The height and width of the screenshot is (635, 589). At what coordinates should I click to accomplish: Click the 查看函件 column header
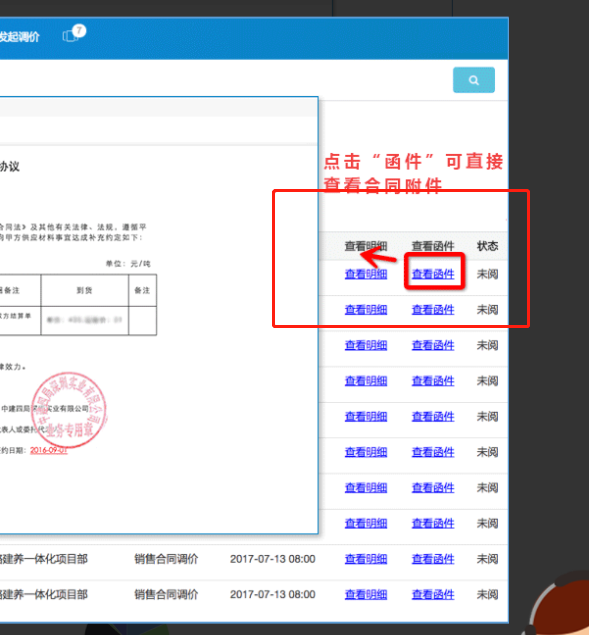click(433, 246)
